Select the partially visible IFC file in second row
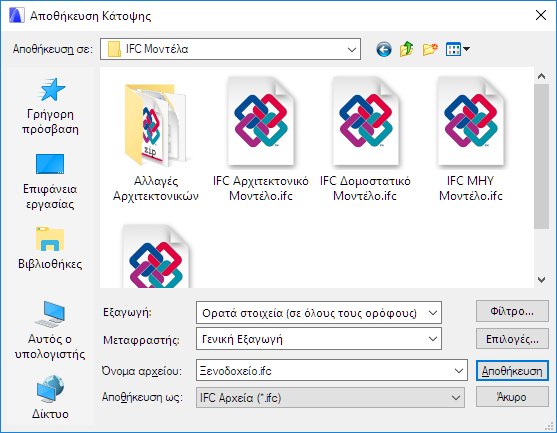557x433 pixels. [x=156, y=256]
